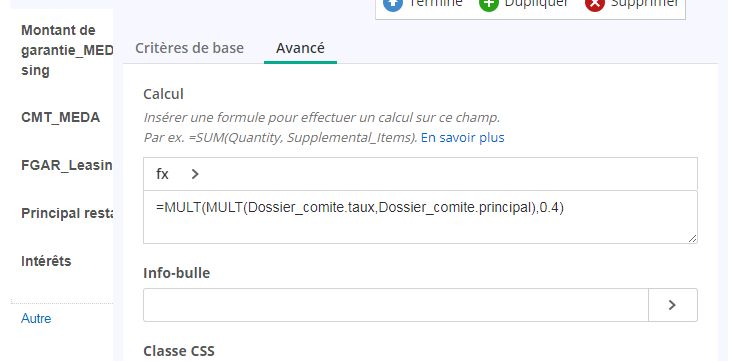
Task: Click the green plus Dupliquer icon
Action: coord(489,4)
